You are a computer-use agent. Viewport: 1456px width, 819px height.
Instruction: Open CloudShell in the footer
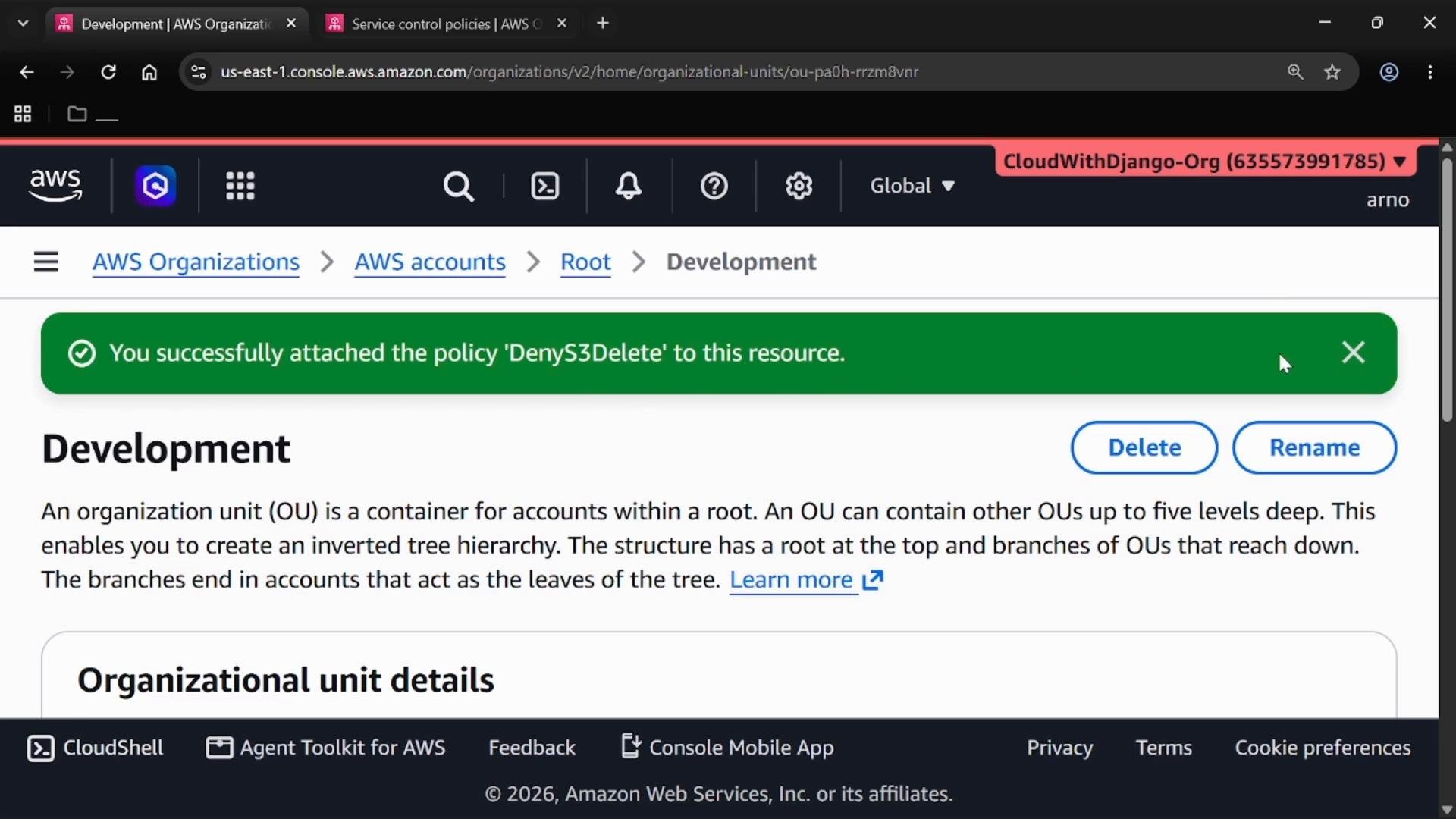96,748
